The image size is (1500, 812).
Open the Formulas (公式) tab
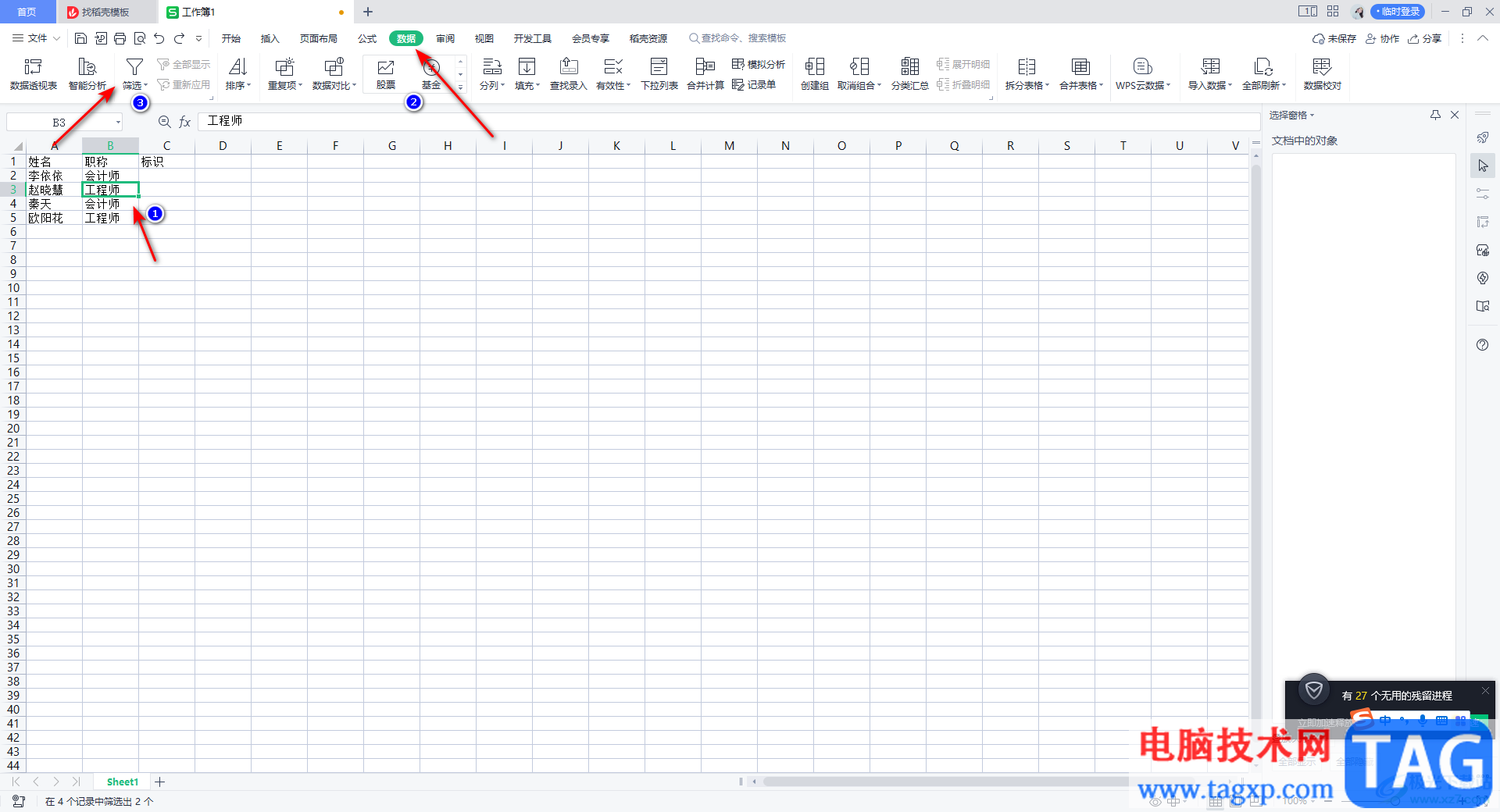click(x=367, y=38)
